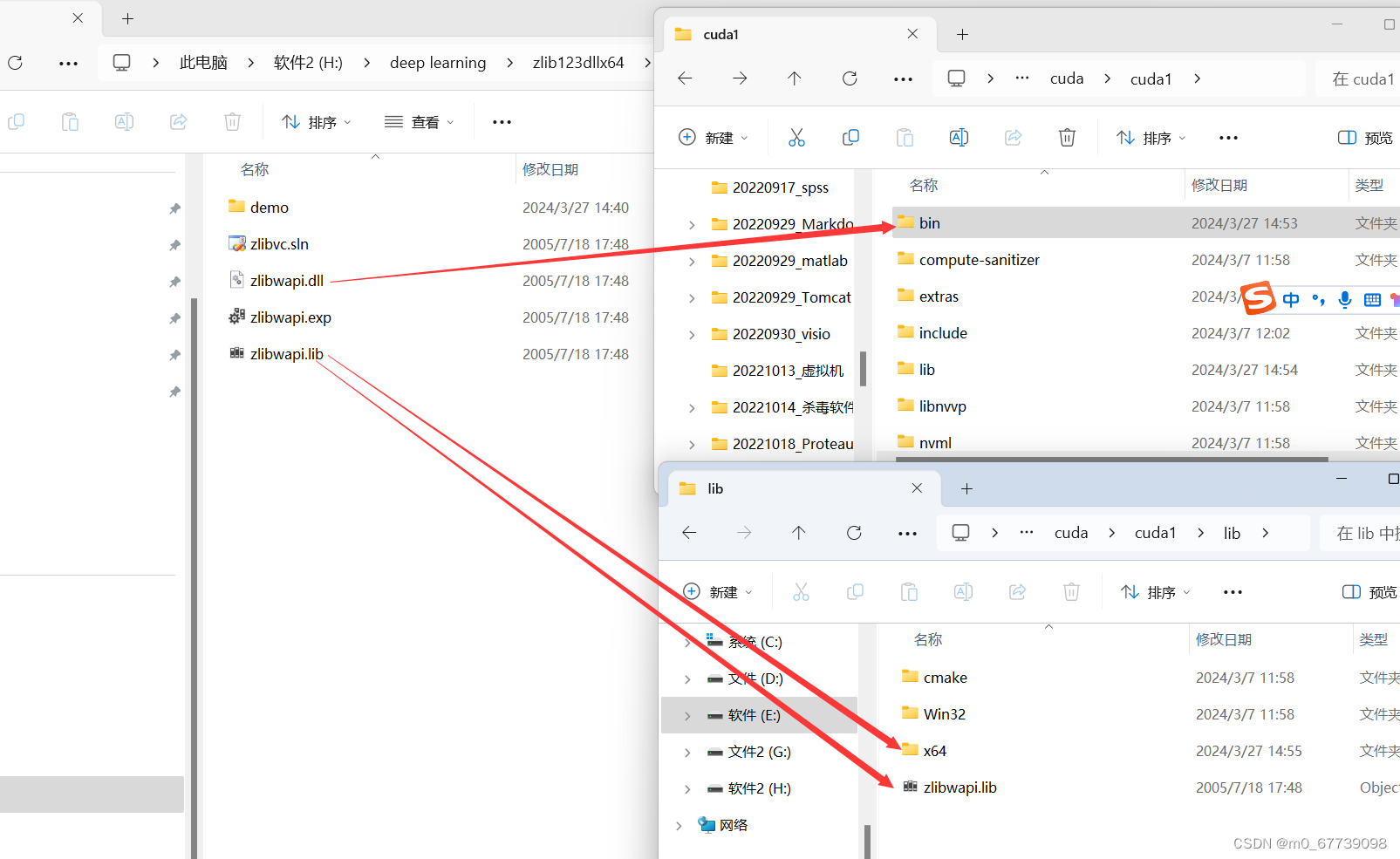Click the cuda breadcrumb in the address bar
This screenshot has height=859, width=1400.
pos(1066,78)
